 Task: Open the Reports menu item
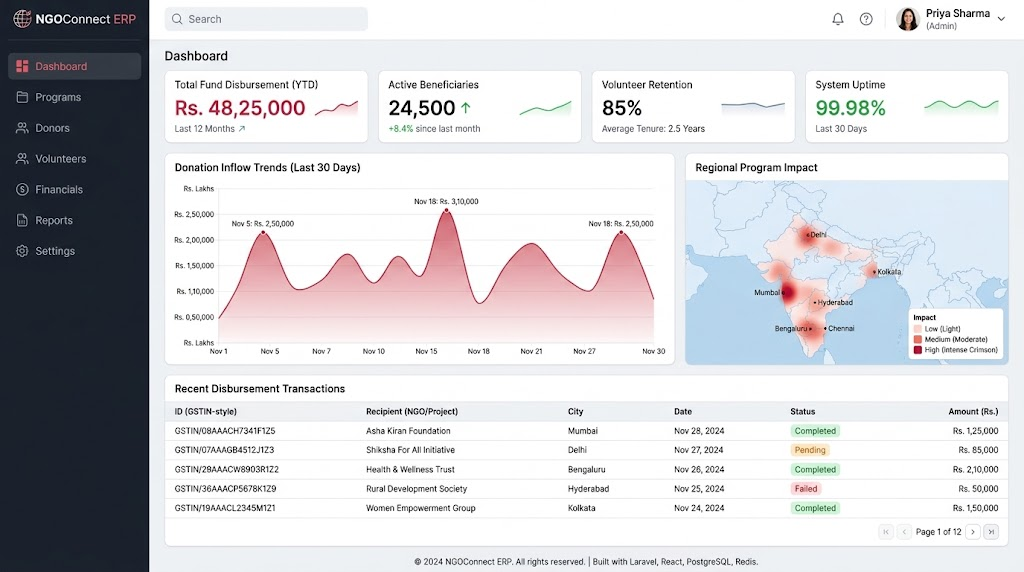pyautogui.click(x=74, y=220)
